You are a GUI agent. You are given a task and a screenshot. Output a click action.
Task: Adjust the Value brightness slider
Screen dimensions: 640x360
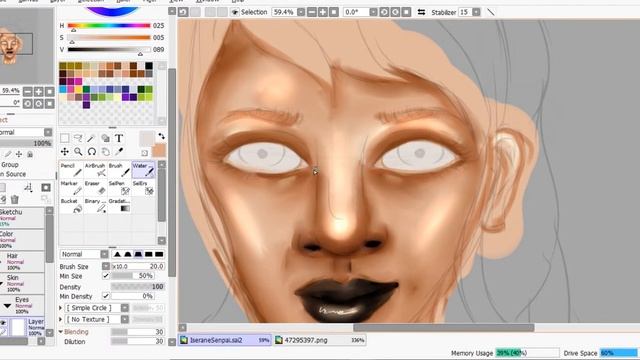click(x=109, y=49)
